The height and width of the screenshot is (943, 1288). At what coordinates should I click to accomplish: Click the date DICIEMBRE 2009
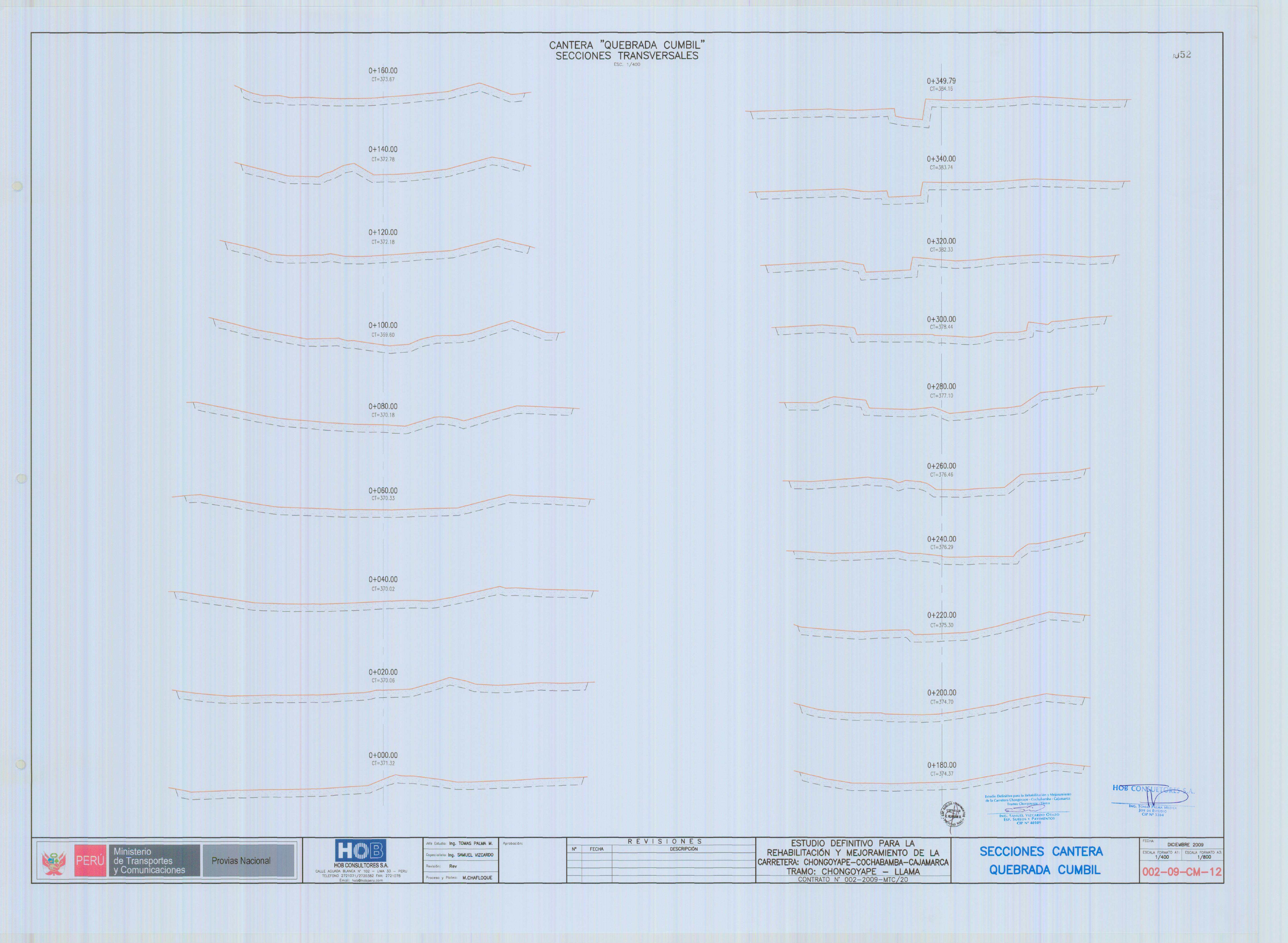tap(1185, 845)
